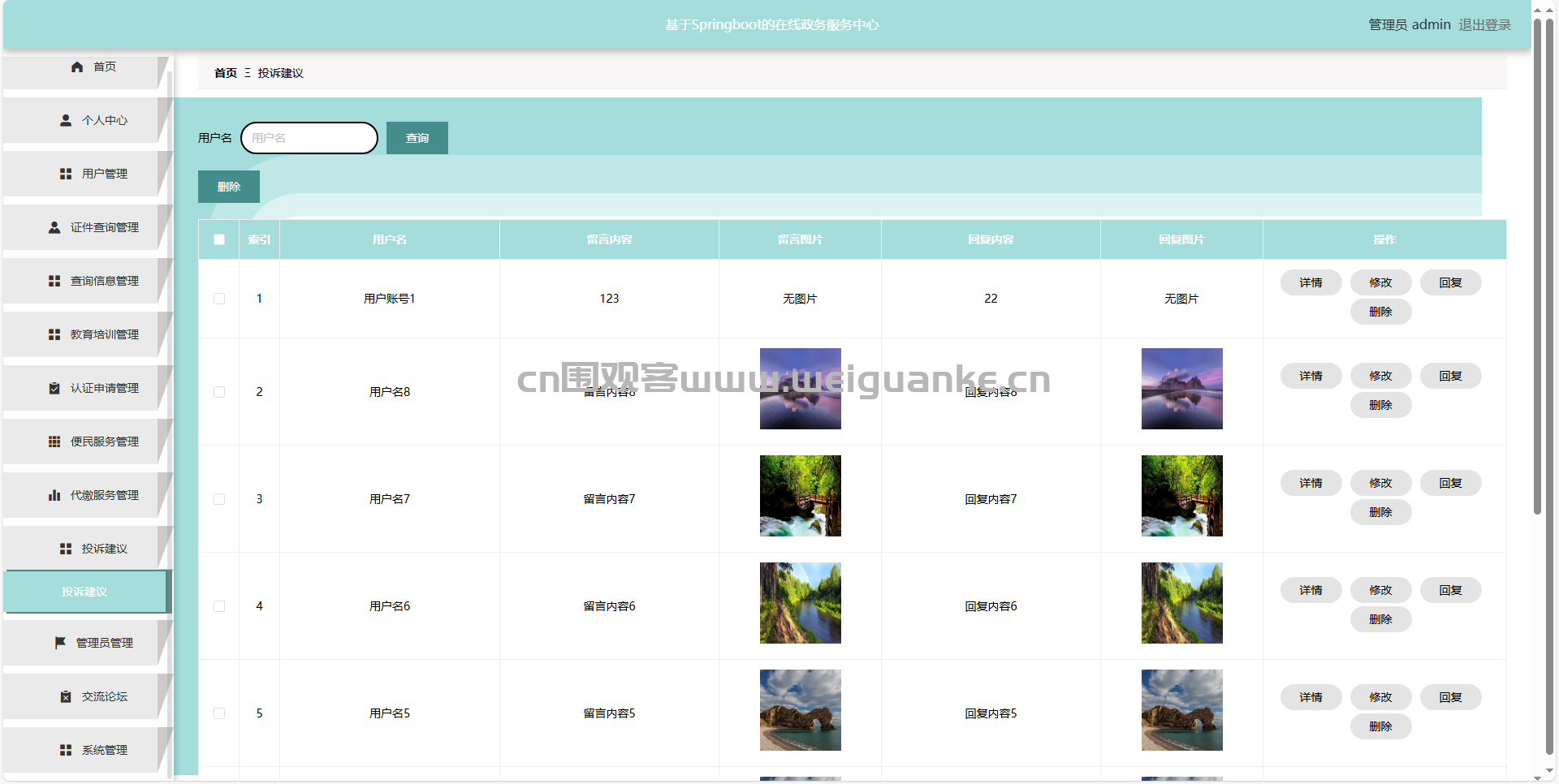This screenshot has height=784, width=1559.
Task: Open the 教育培训管理 menu item
Action: click(104, 335)
